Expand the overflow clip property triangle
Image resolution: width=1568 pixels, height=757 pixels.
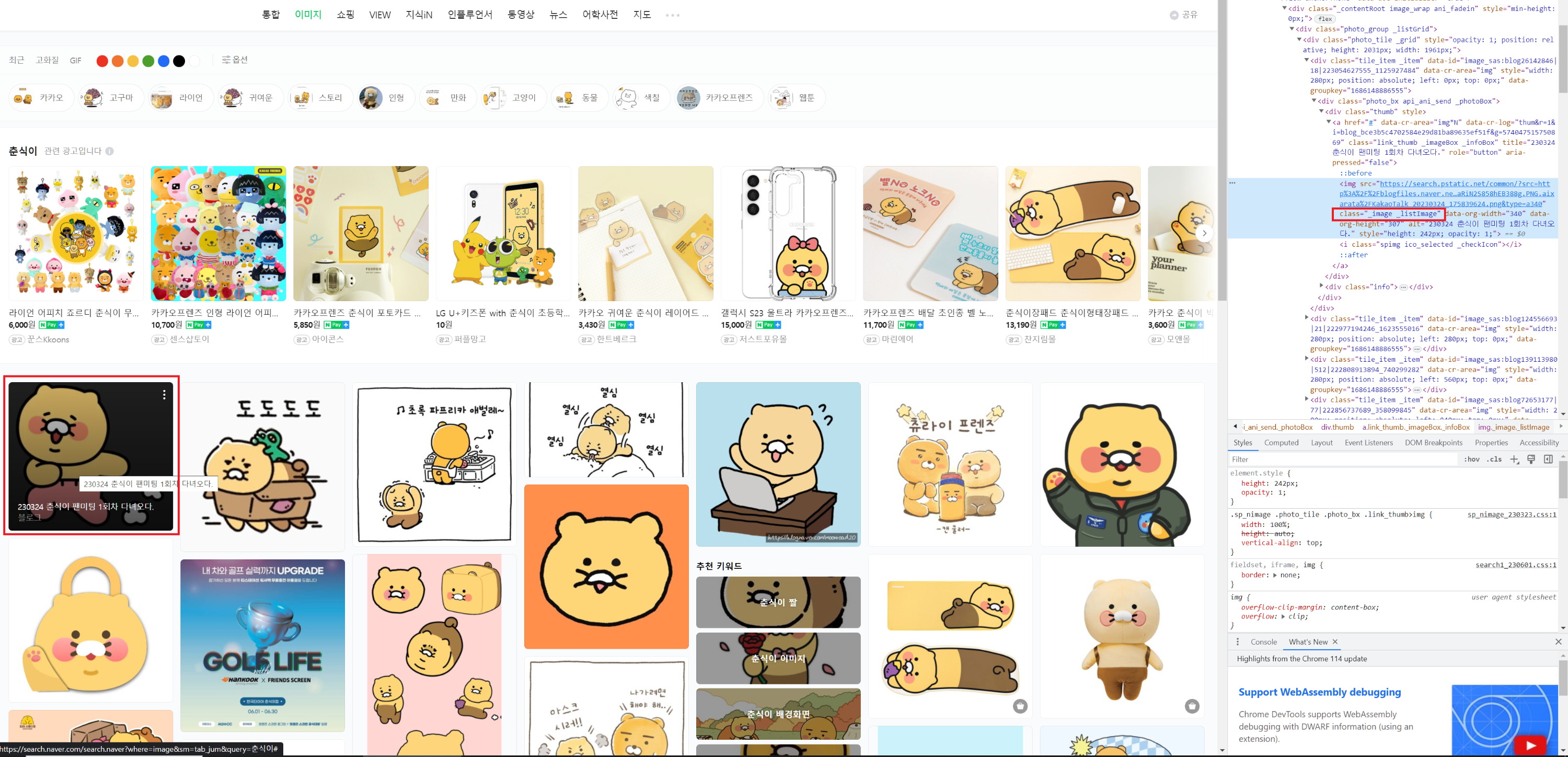1283,616
